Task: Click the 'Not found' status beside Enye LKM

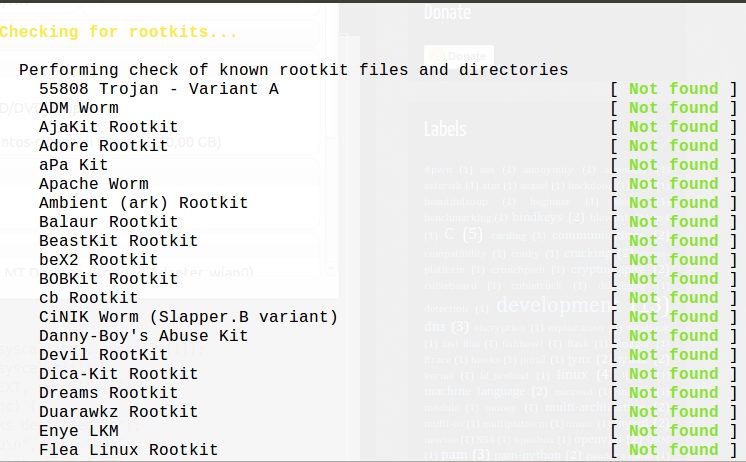Action: tap(673, 431)
